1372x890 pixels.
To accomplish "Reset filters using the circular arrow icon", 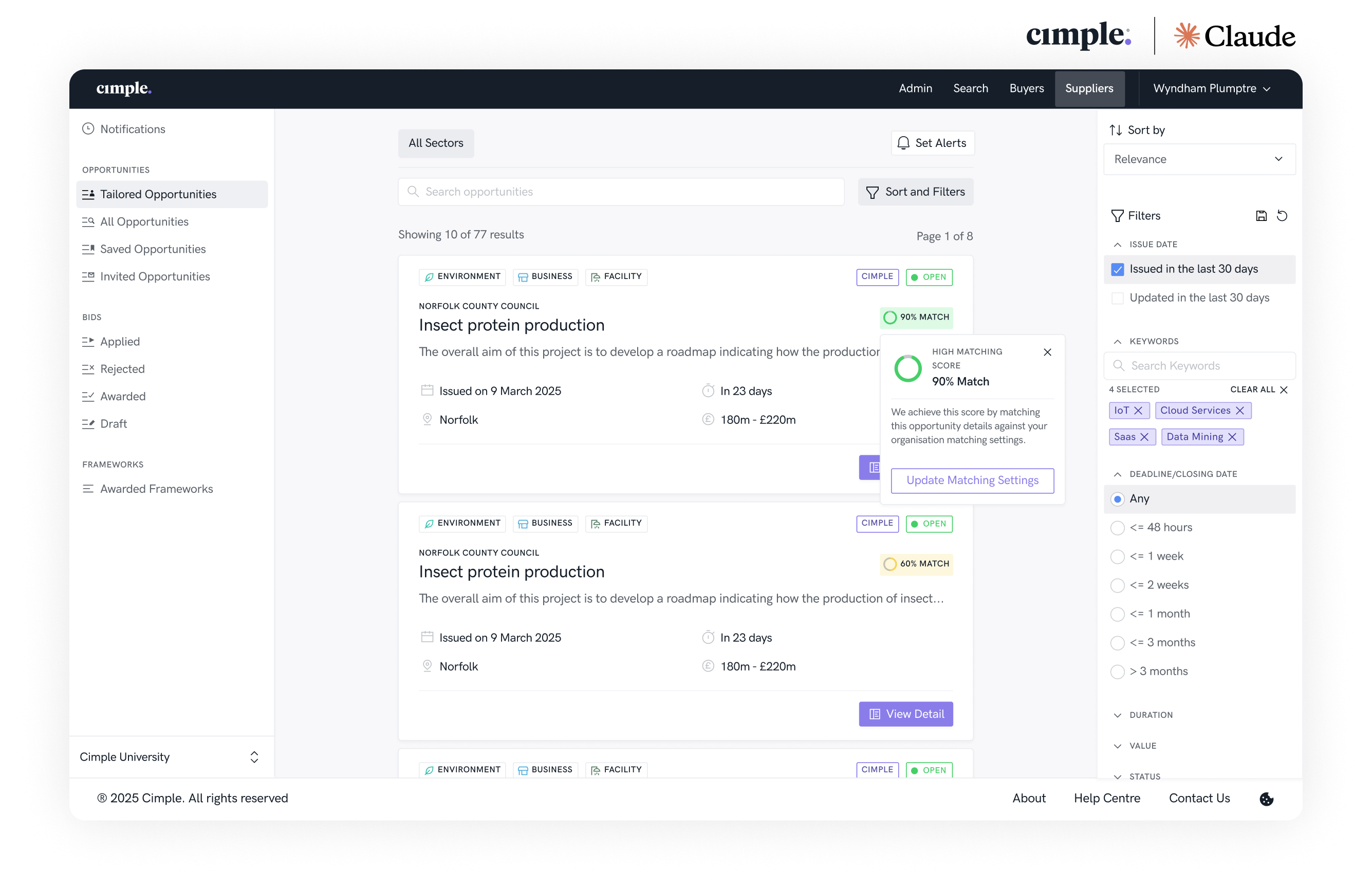I will coord(1282,216).
